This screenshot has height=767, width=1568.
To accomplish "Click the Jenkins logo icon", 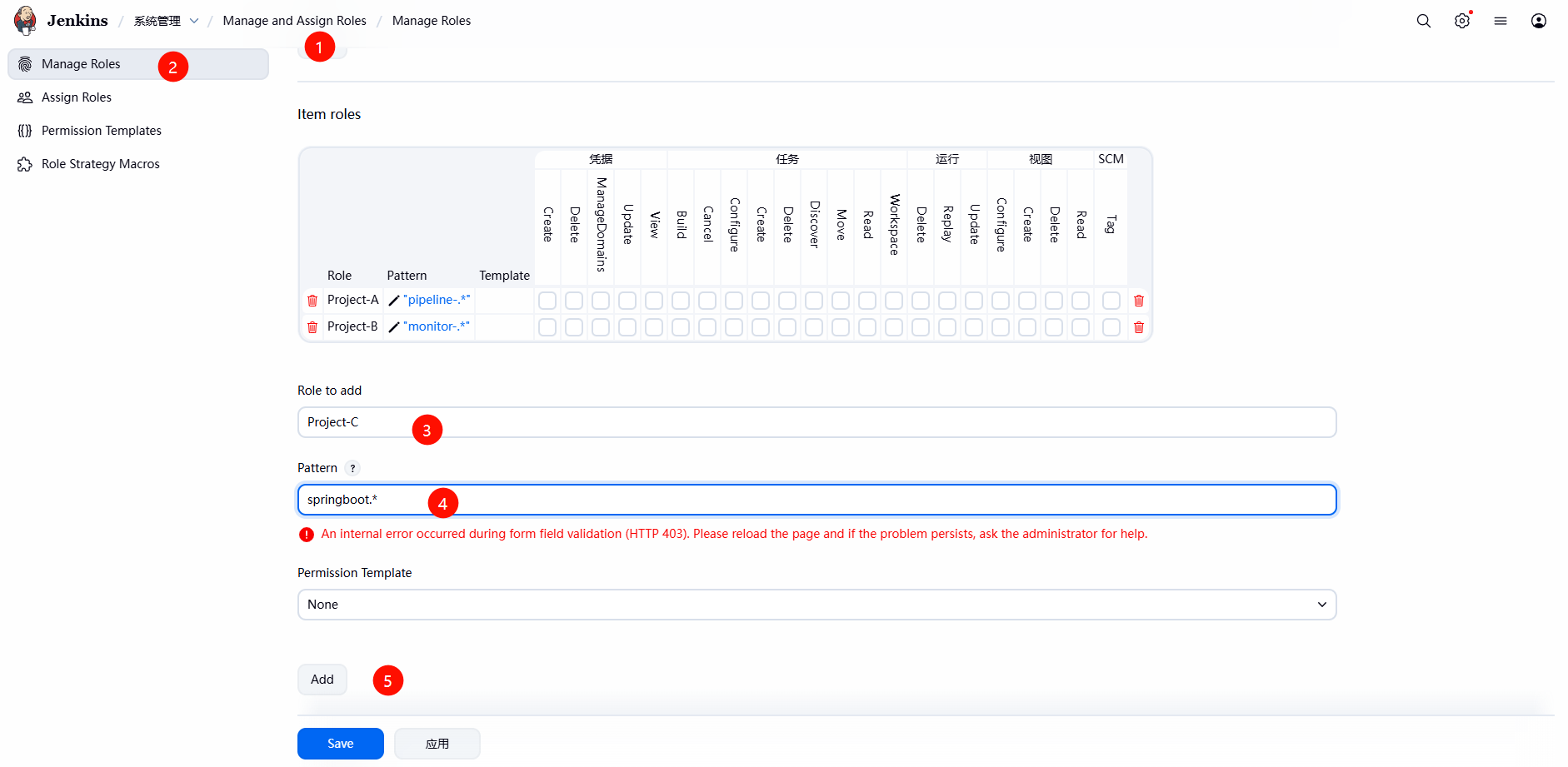I will tap(26, 20).
